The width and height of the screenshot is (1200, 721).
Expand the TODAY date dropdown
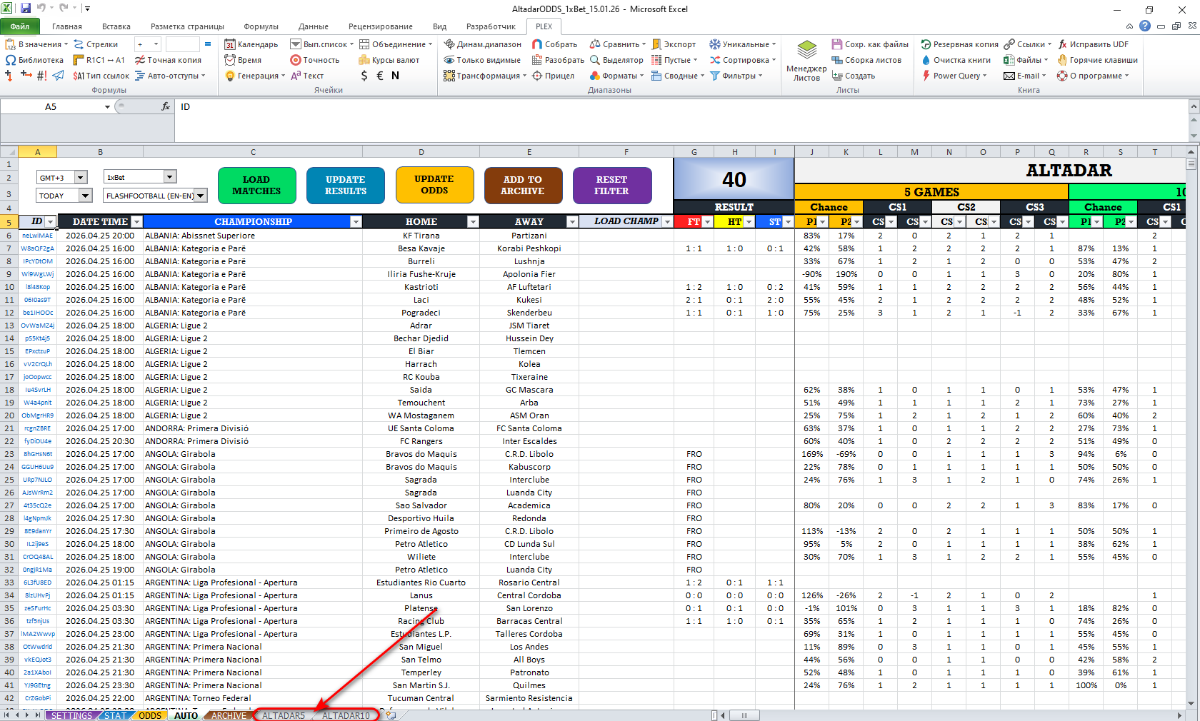(x=85, y=196)
